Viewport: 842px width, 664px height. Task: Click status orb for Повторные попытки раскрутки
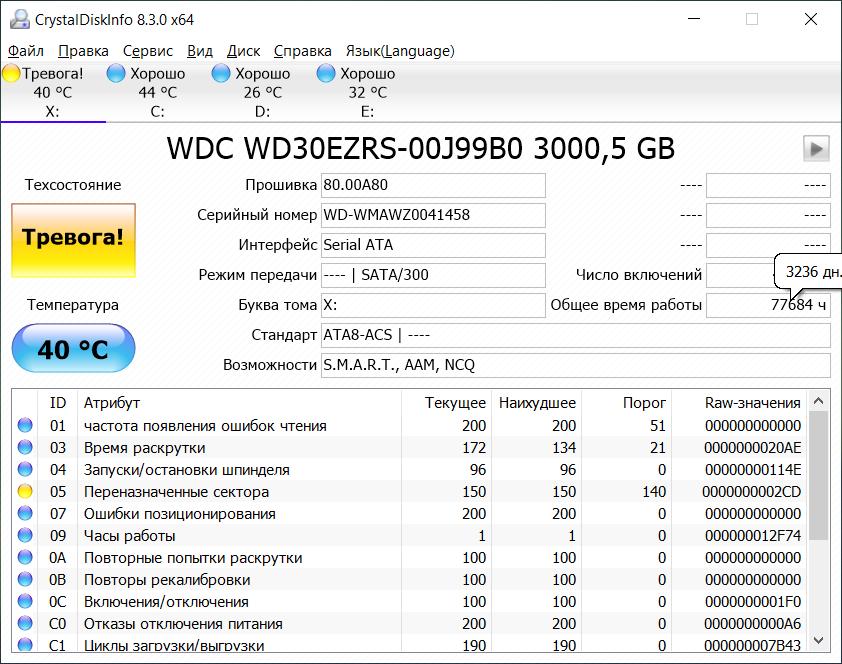pyautogui.click(x=25, y=558)
